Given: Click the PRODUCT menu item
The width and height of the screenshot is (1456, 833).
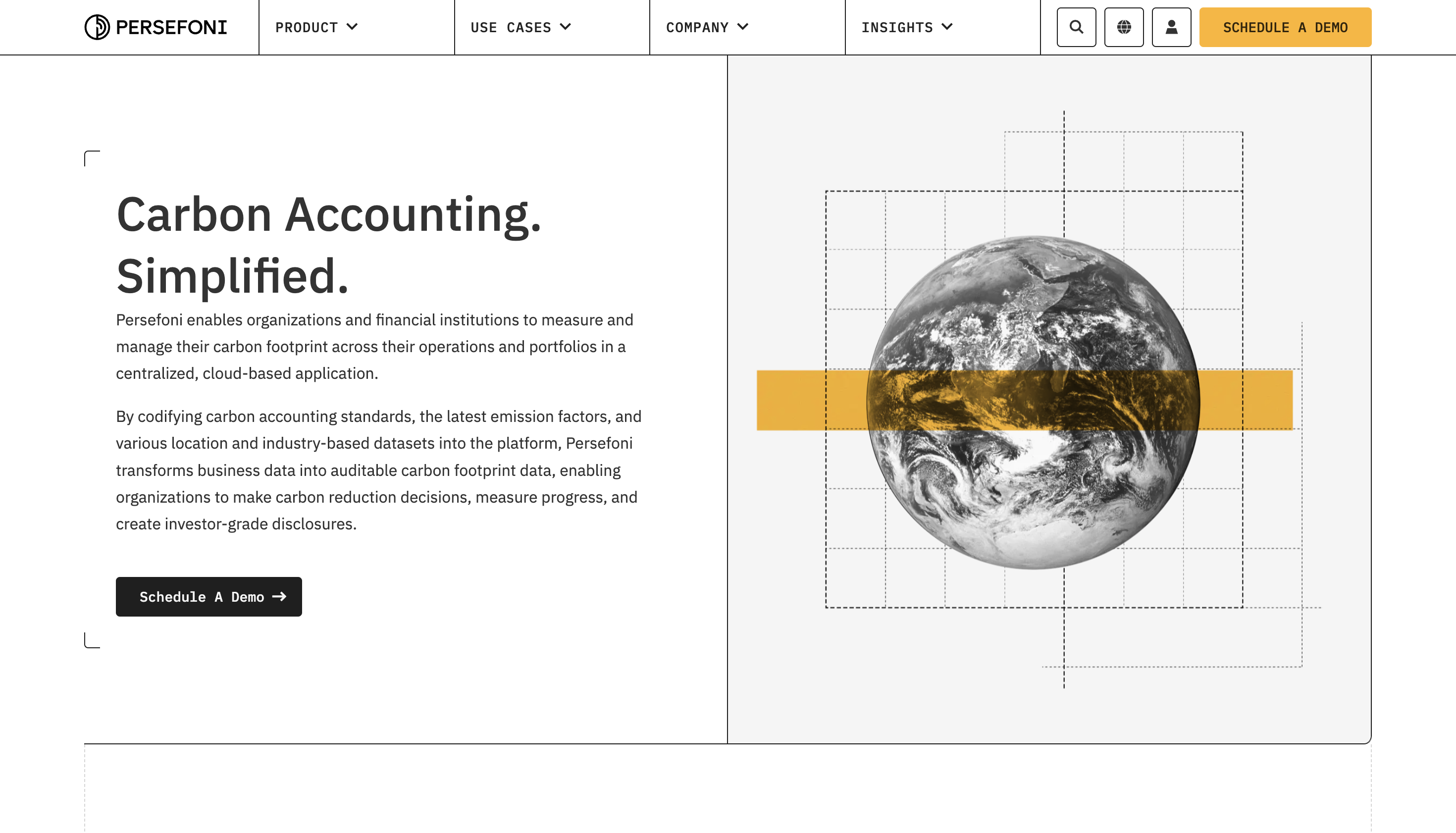Looking at the screenshot, I should [316, 27].
